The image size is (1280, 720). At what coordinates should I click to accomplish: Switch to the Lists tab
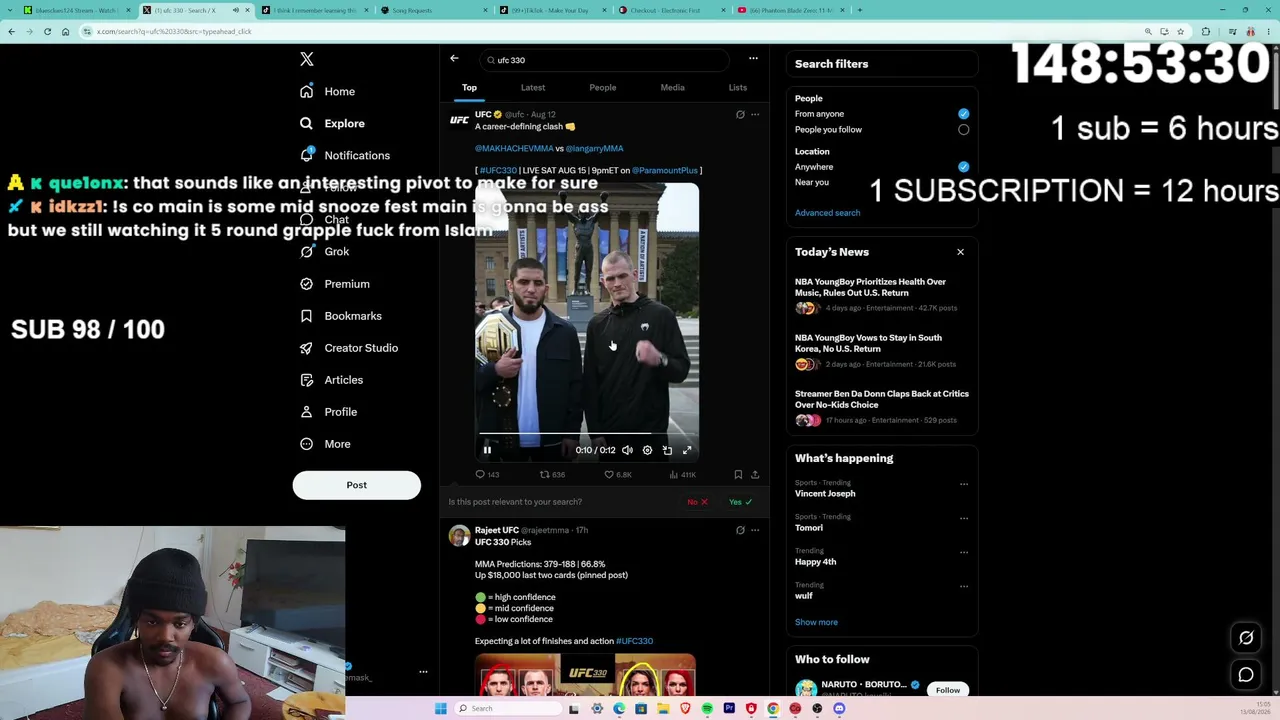click(x=738, y=88)
